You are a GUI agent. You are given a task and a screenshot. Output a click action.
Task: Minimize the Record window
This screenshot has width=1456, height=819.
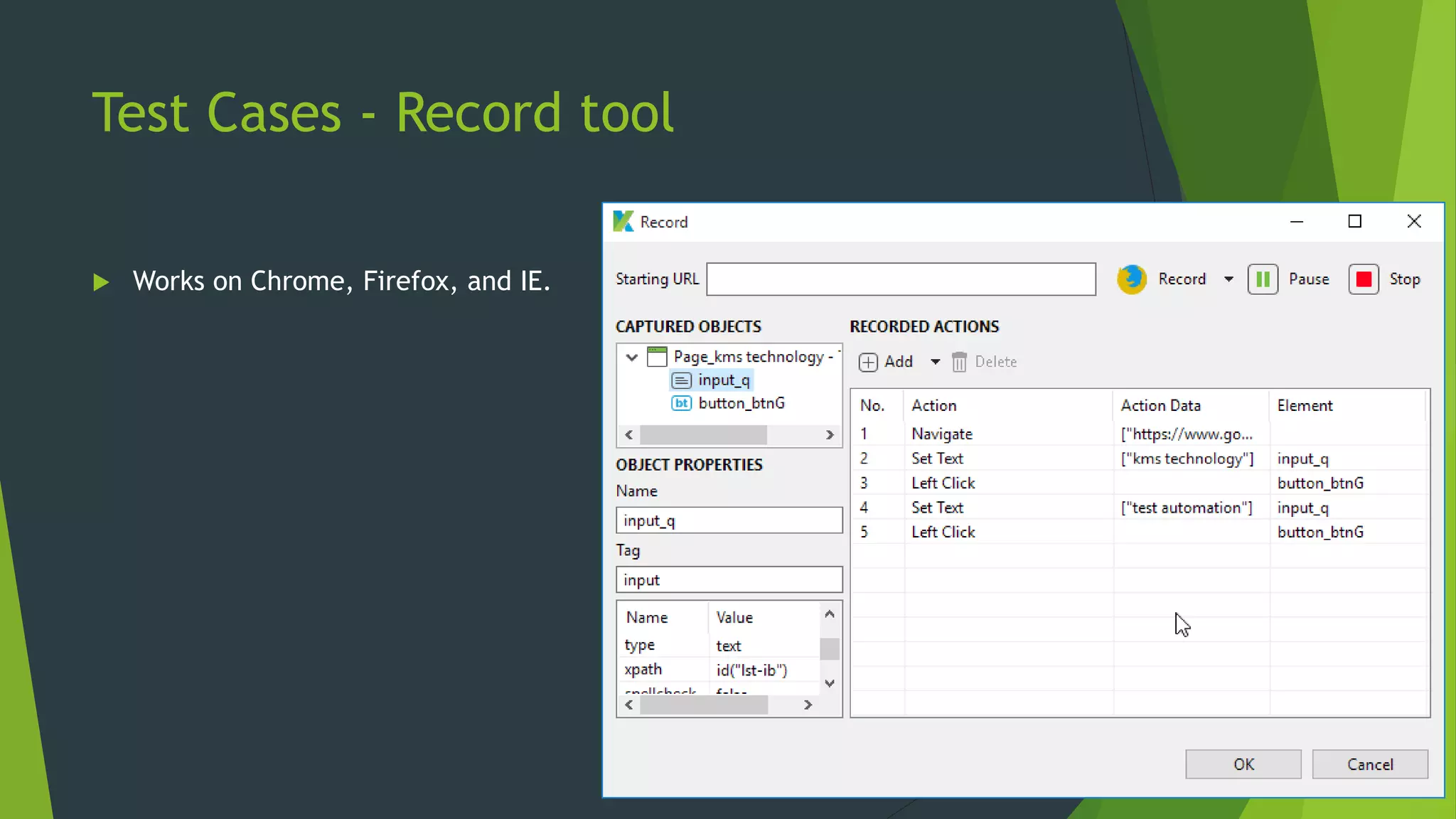[1297, 221]
